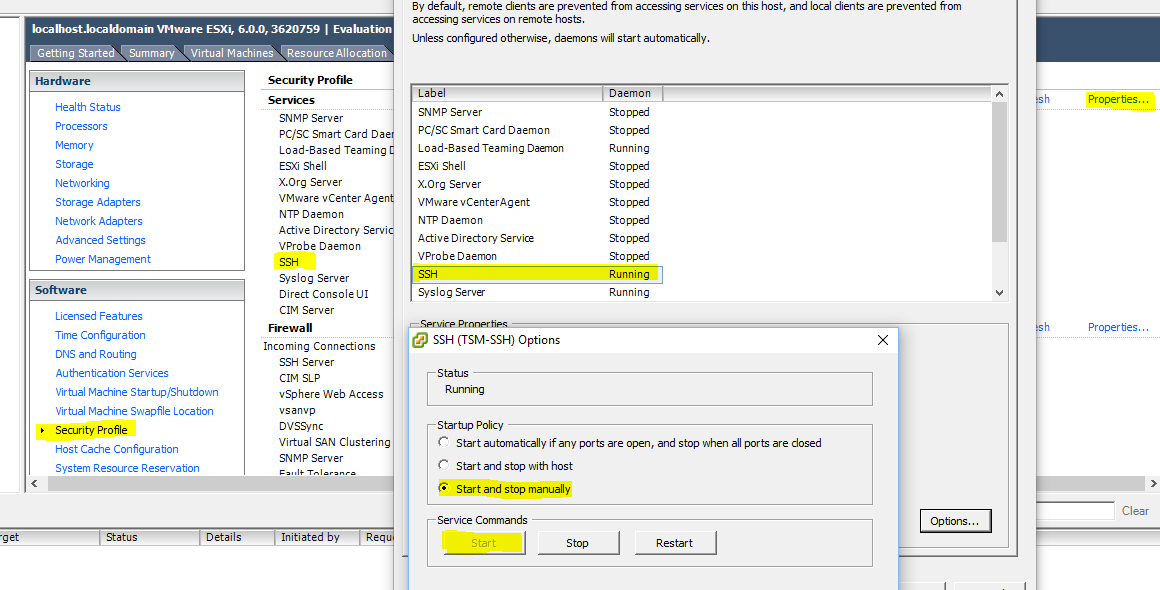Select VProbe Daemon row in dialog list
This screenshot has width=1160, height=590.
(x=537, y=256)
